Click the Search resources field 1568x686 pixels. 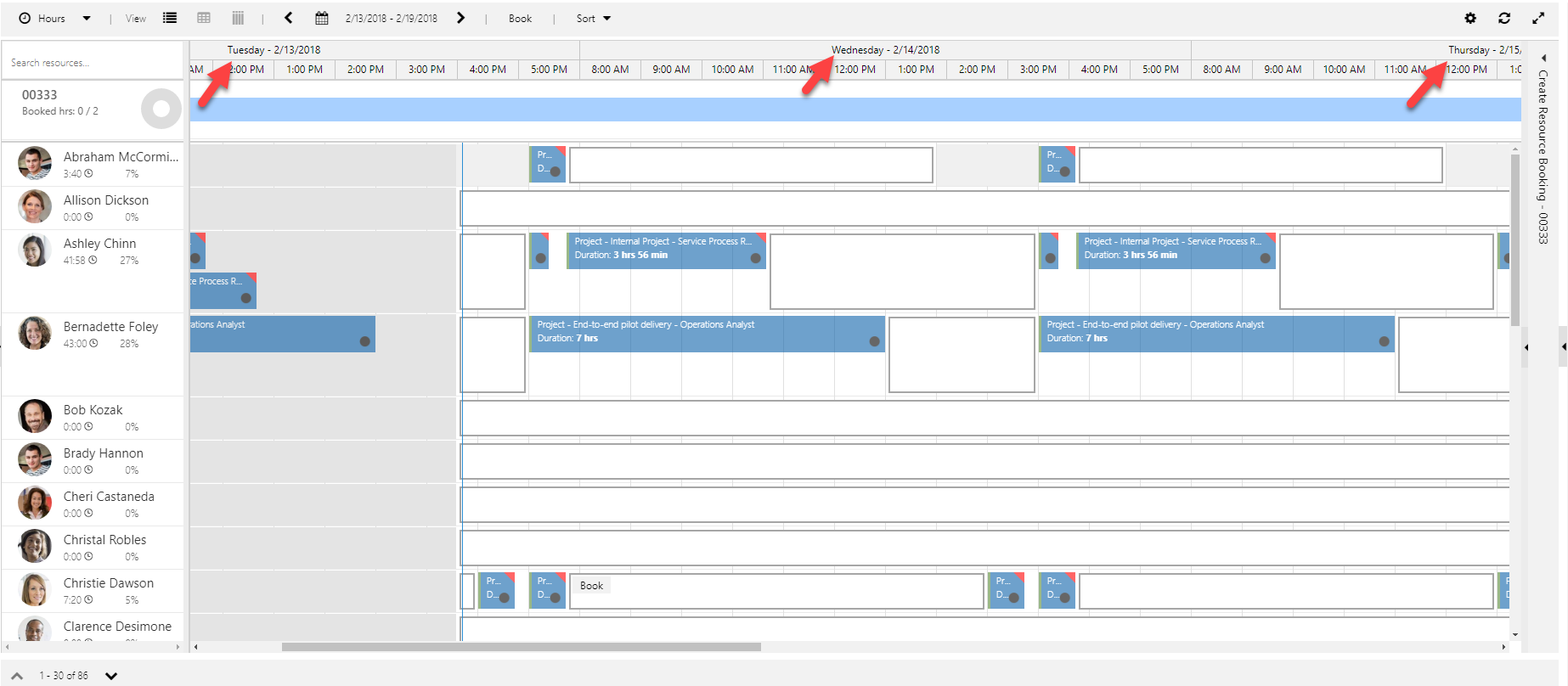coord(92,63)
